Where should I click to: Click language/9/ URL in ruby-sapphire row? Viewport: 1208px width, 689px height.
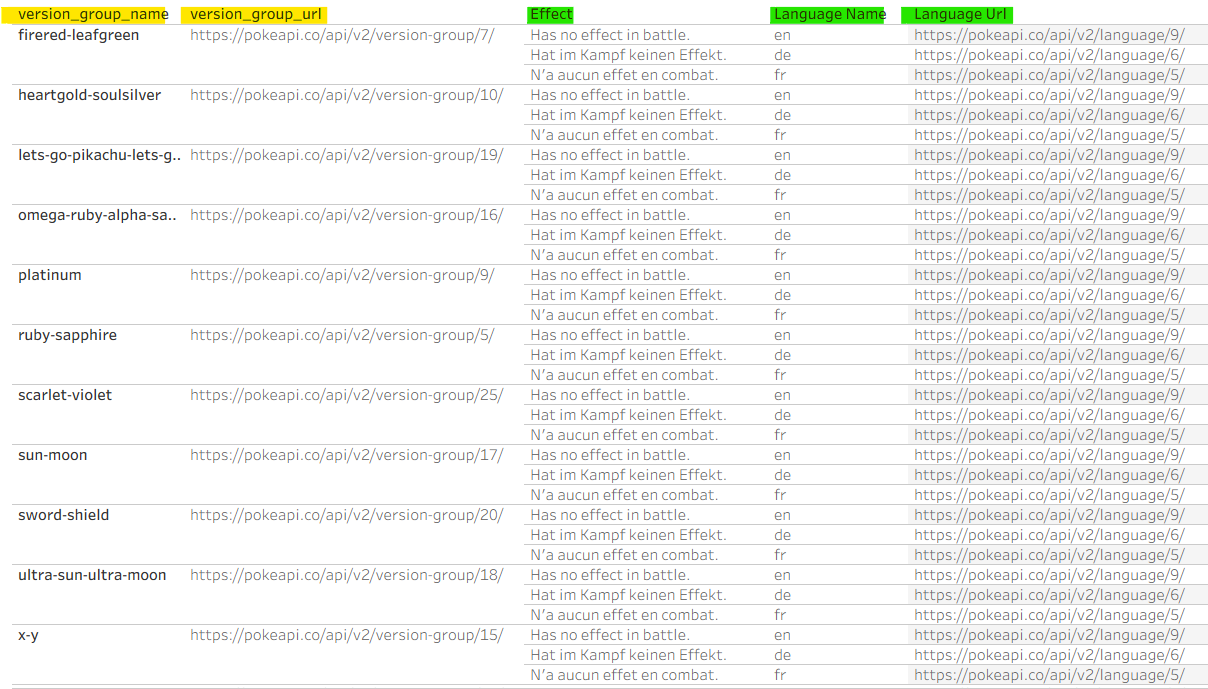pos(1049,335)
